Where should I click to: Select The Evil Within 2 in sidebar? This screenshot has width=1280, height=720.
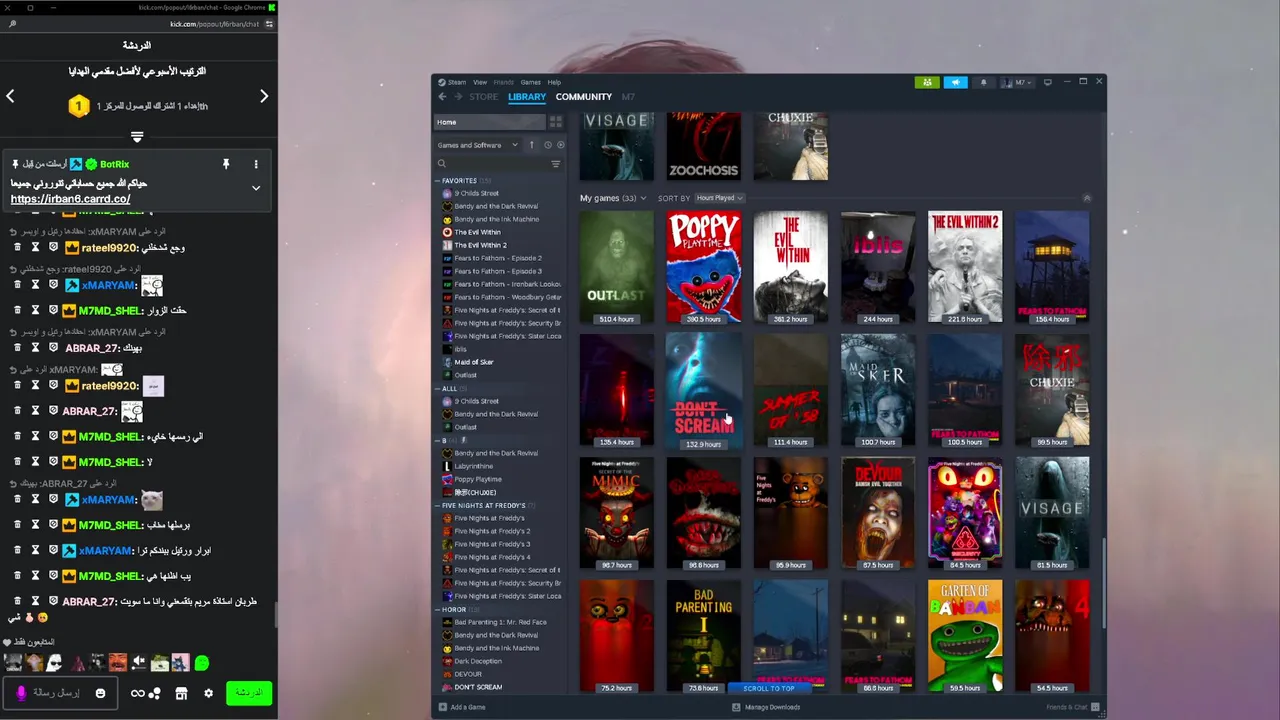pyautogui.click(x=480, y=245)
